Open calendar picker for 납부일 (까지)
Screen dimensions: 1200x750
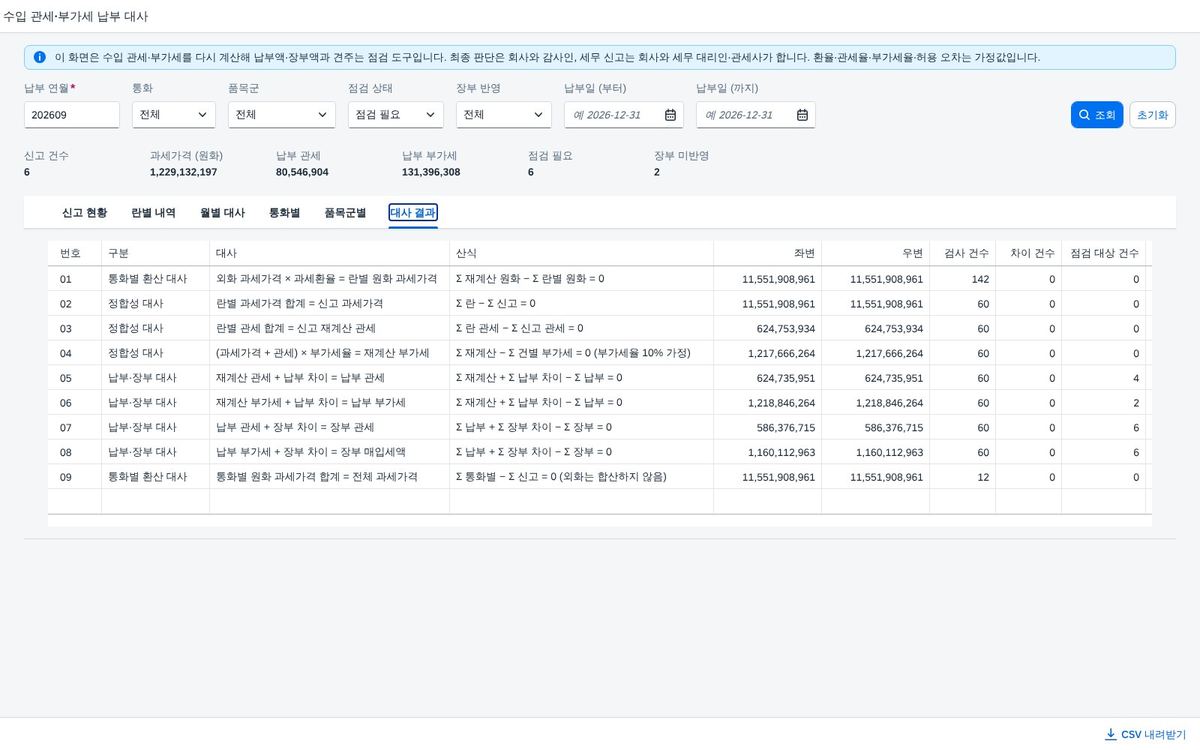[x=802, y=115]
